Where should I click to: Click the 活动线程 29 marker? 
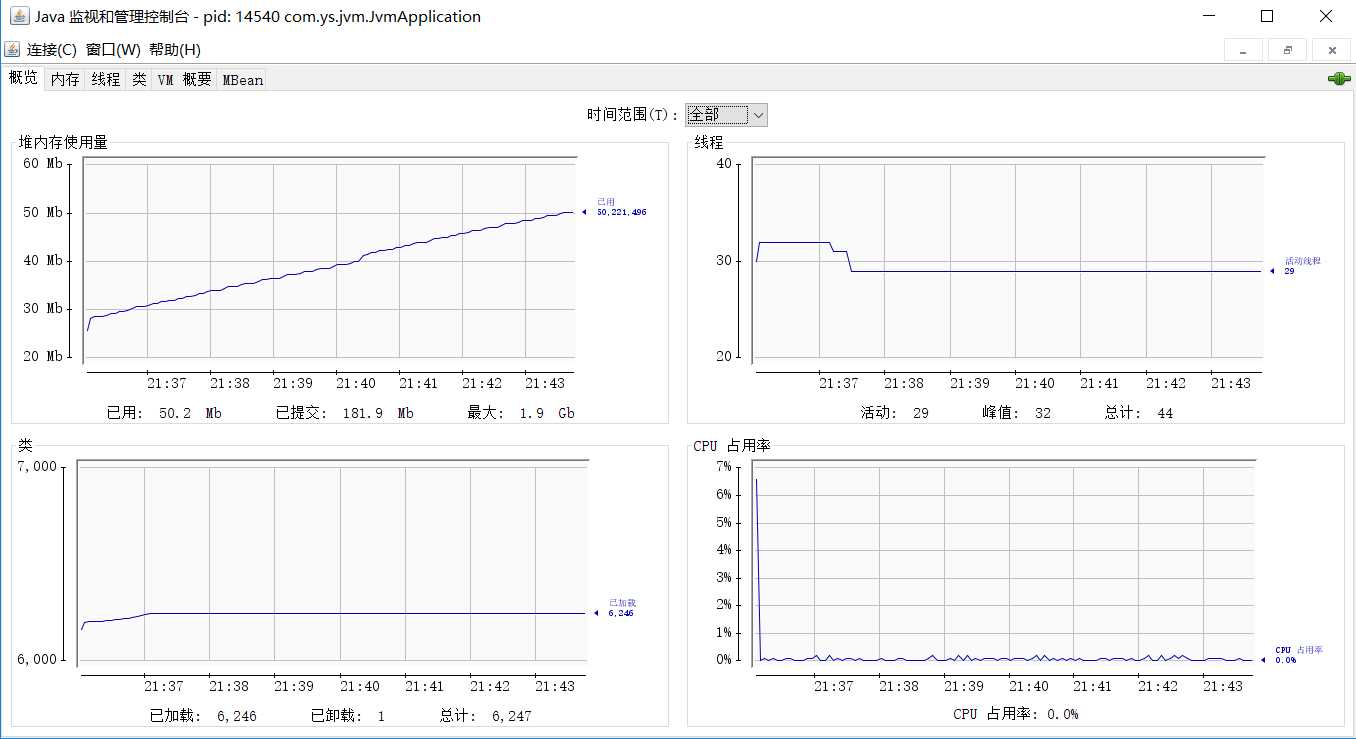click(1296, 265)
